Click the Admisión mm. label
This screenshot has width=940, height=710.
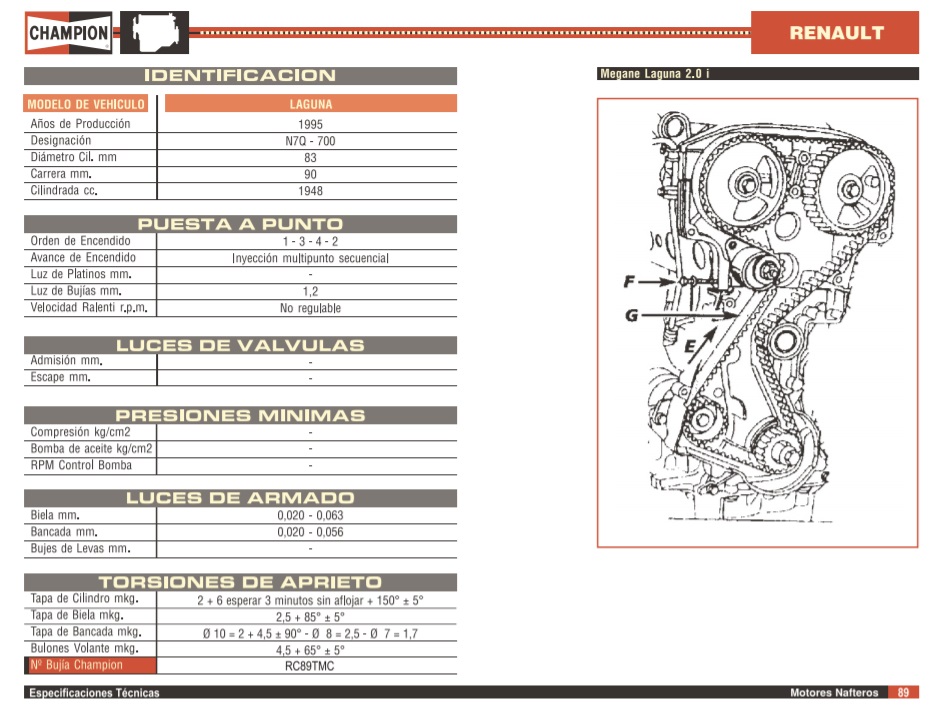(x=67, y=360)
